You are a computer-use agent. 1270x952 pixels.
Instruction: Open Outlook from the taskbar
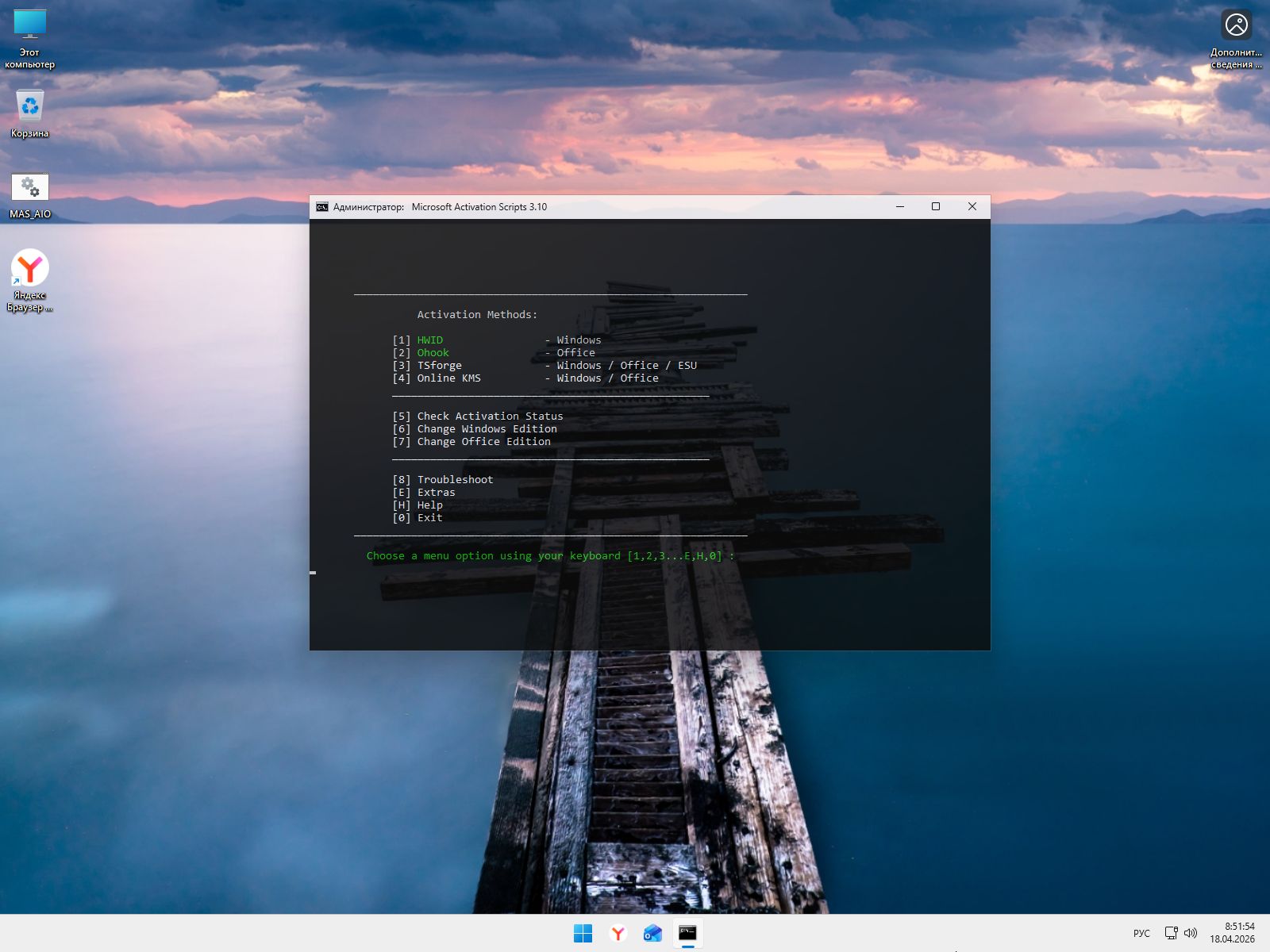coord(652,934)
